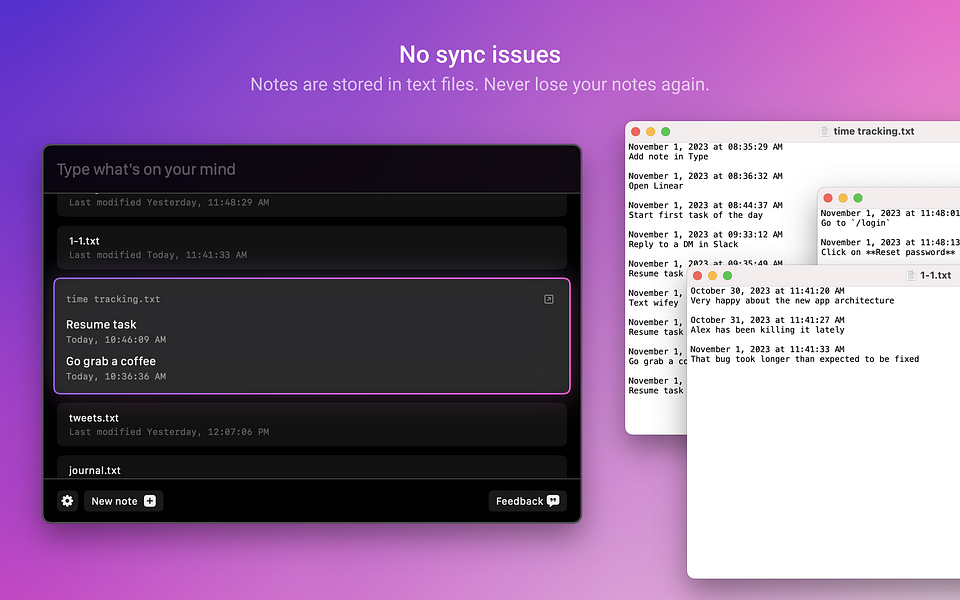This screenshot has height=600, width=960.
Task: Click 'Alex has been killing it lately' line
Action: [x=767, y=330]
